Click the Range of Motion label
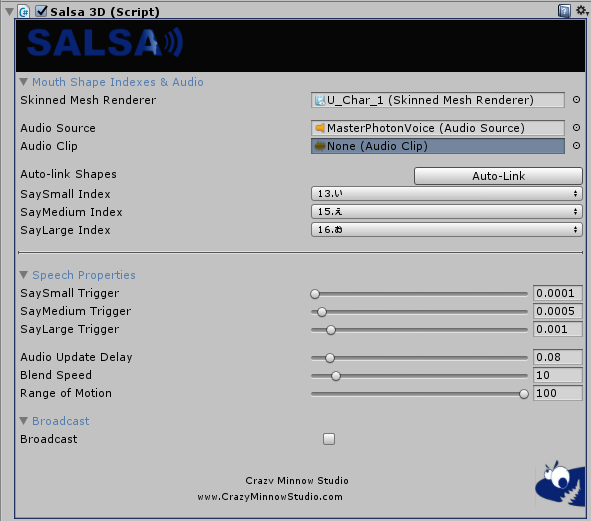Screen dimensions: 591x521 point(66,393)
